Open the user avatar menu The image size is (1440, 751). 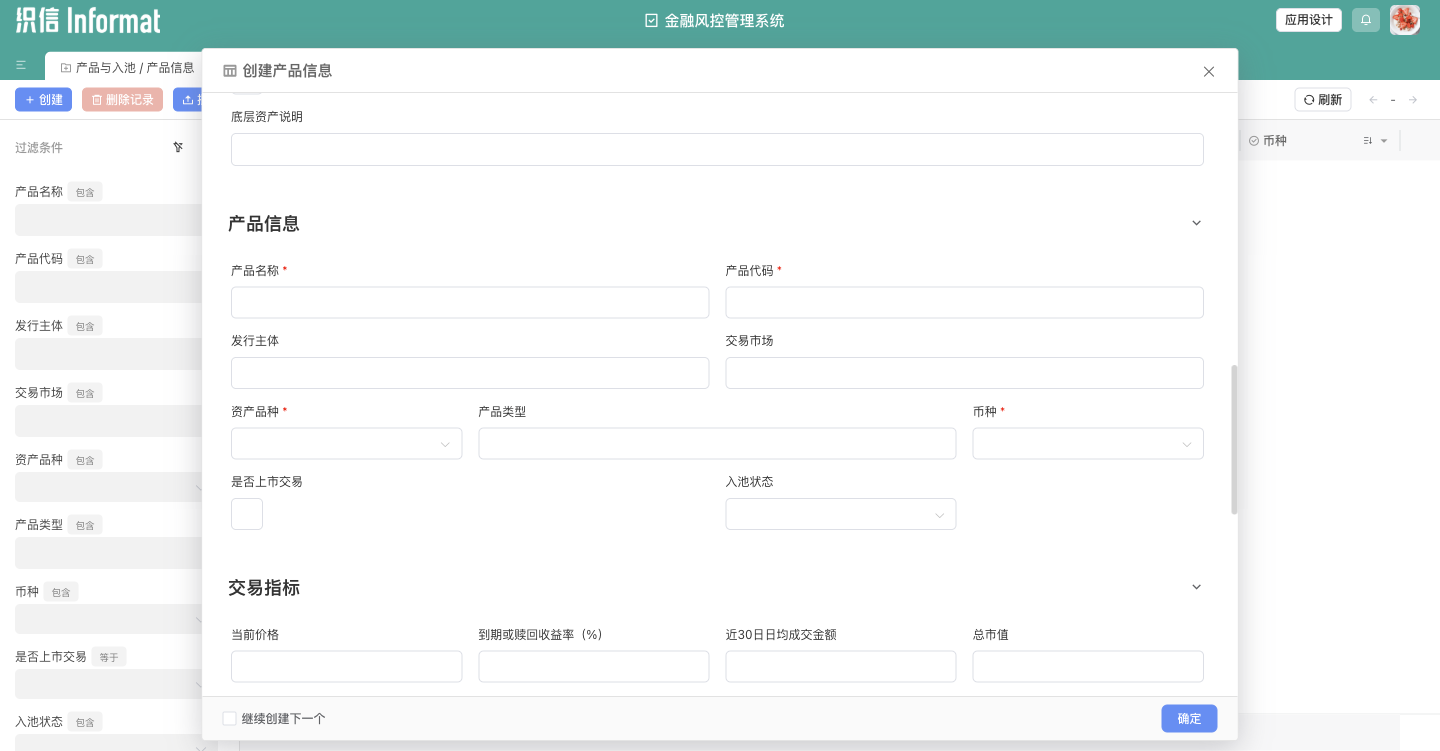(x=1405, y=20)
